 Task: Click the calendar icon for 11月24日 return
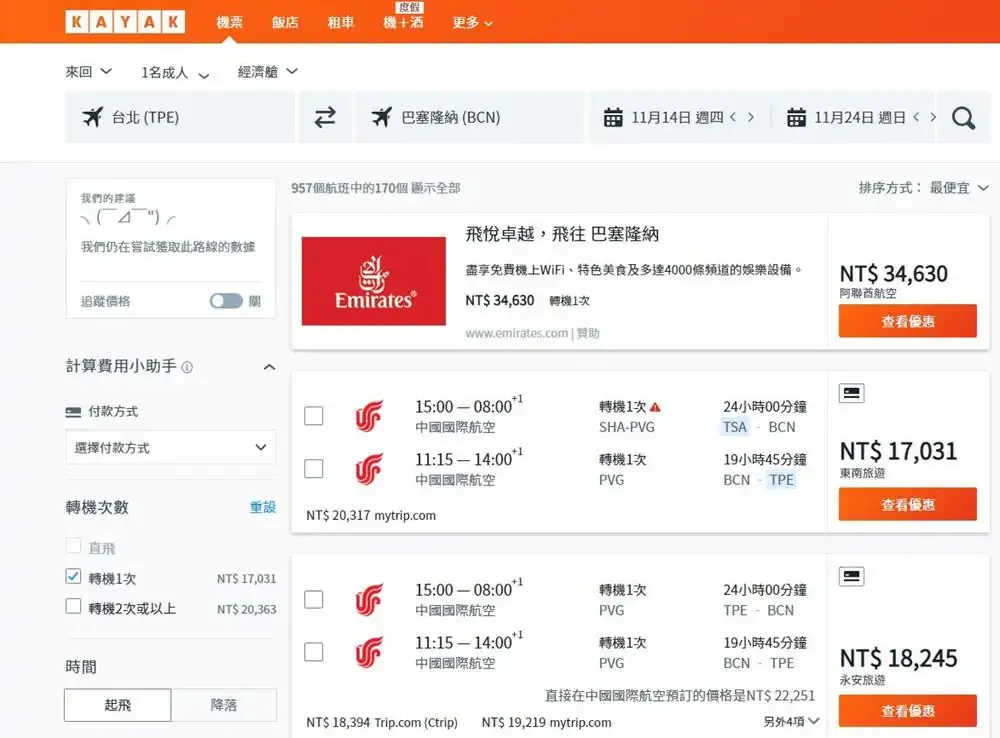[796, 117]
